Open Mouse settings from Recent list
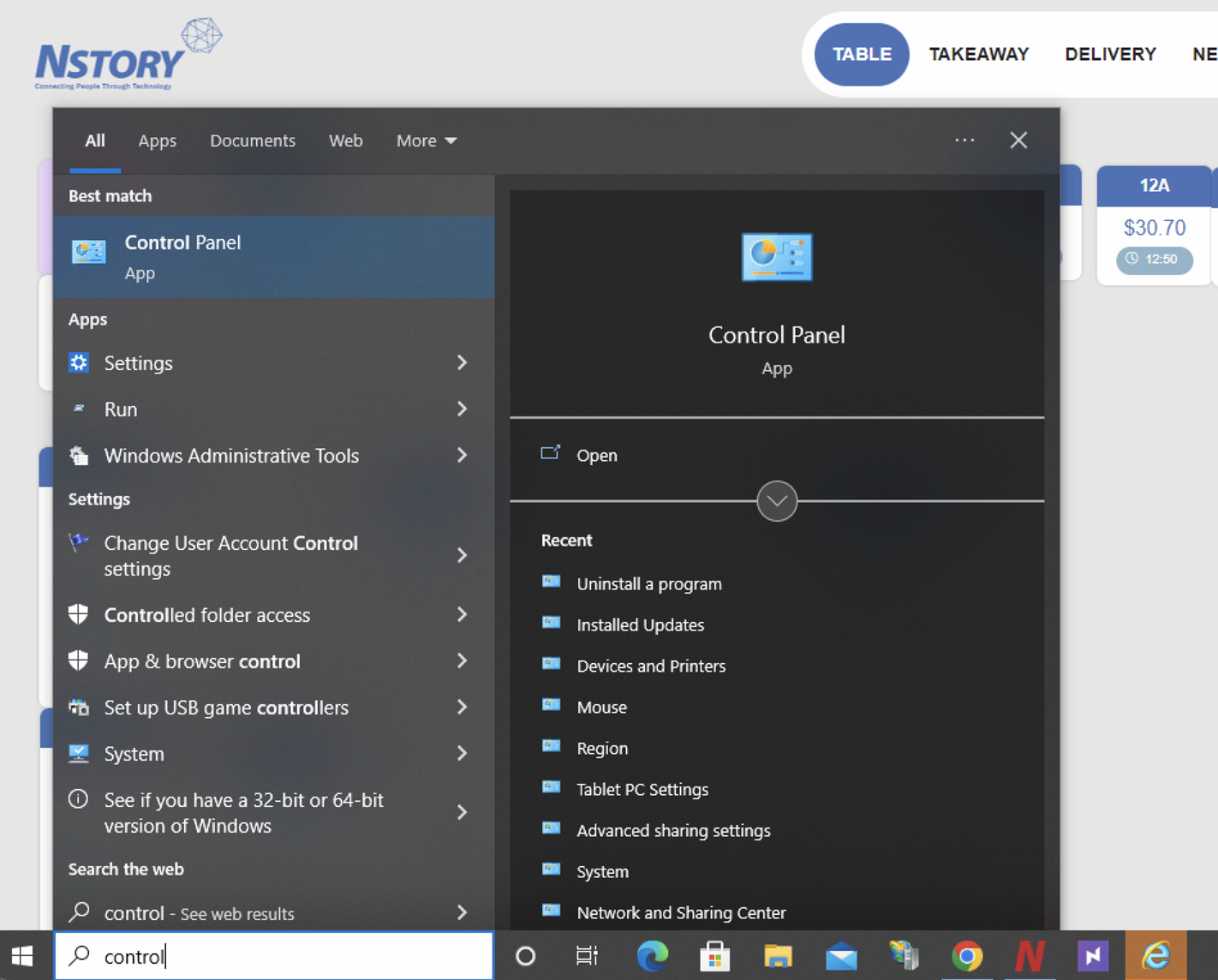1218x980 pixels. click(x=601, y=707)
